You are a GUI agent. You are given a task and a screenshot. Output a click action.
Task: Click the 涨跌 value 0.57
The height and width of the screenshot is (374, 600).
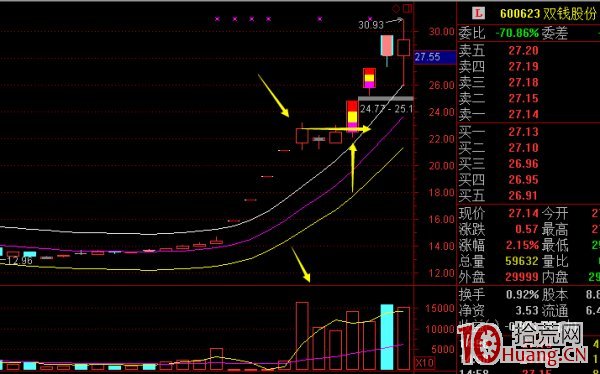[x=526, y=230]
